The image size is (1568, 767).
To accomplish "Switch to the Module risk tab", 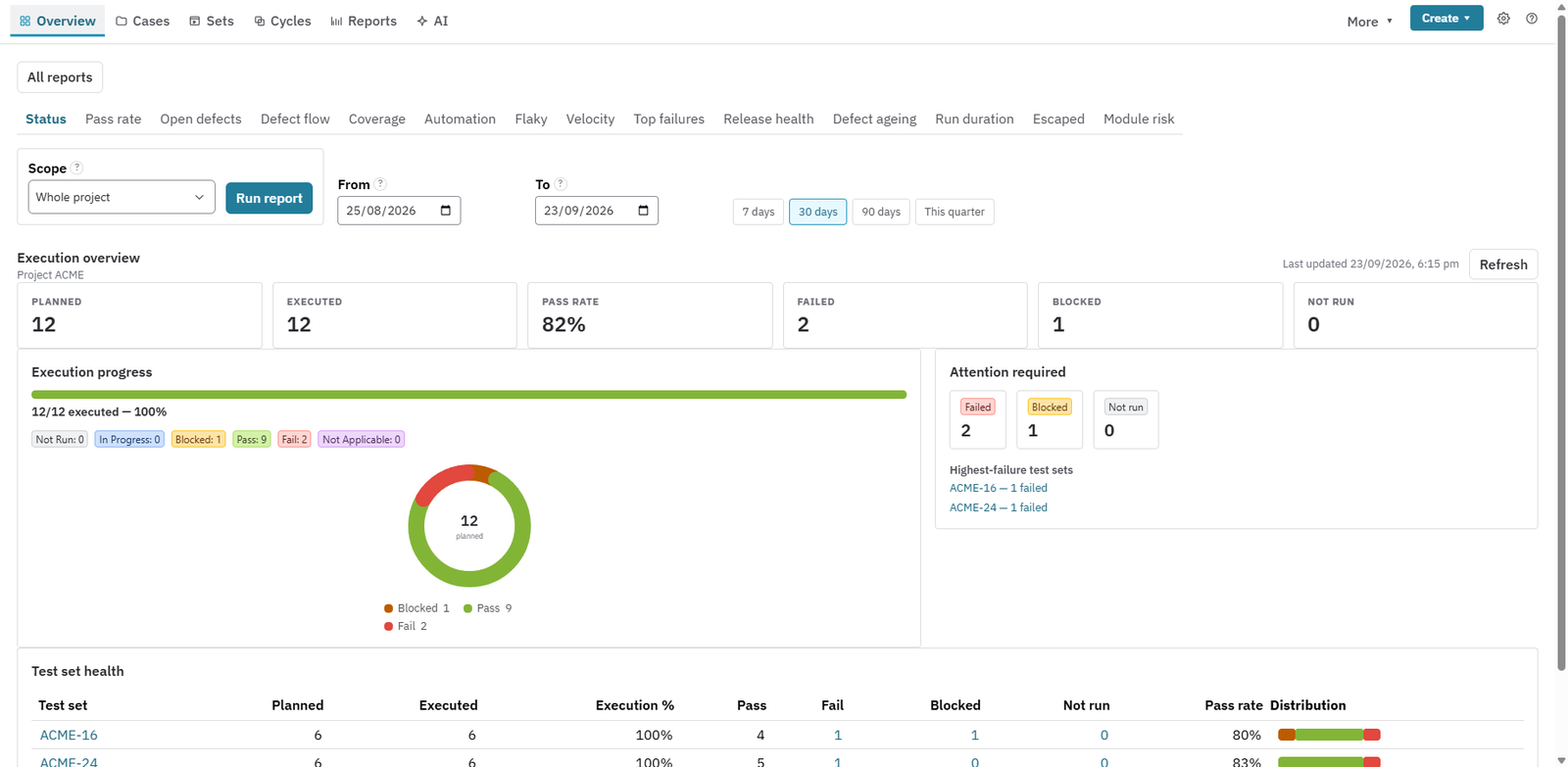I will pyautogui.click(x=1139, y=119).
